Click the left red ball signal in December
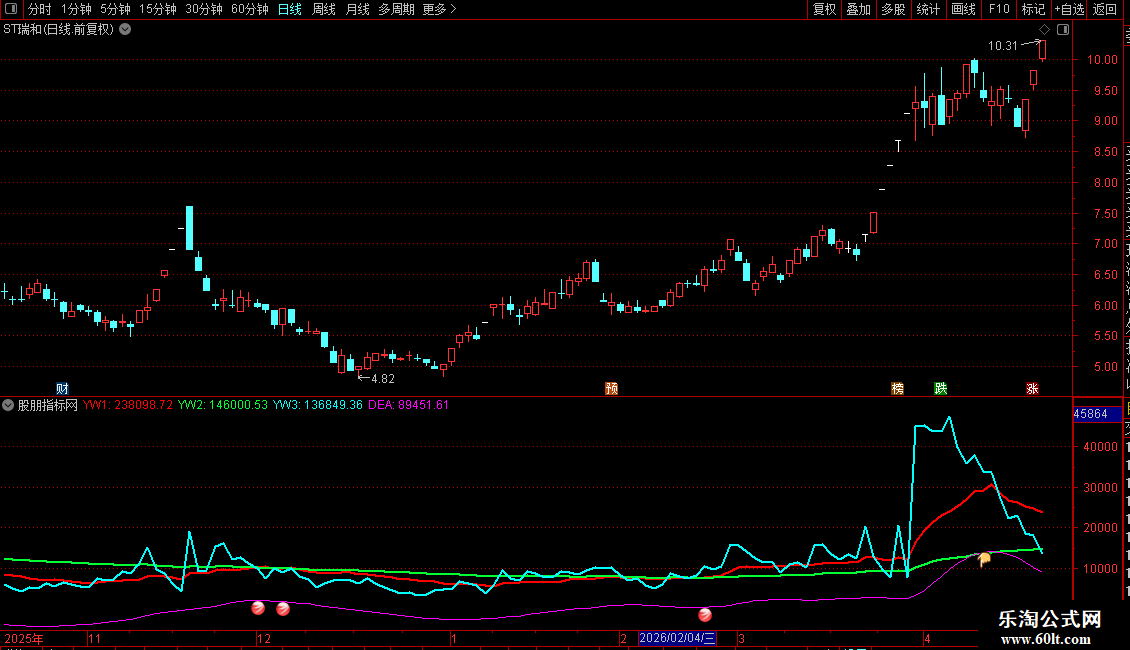The width and height of the screenshot is (1130, 650). coord(258,608)
